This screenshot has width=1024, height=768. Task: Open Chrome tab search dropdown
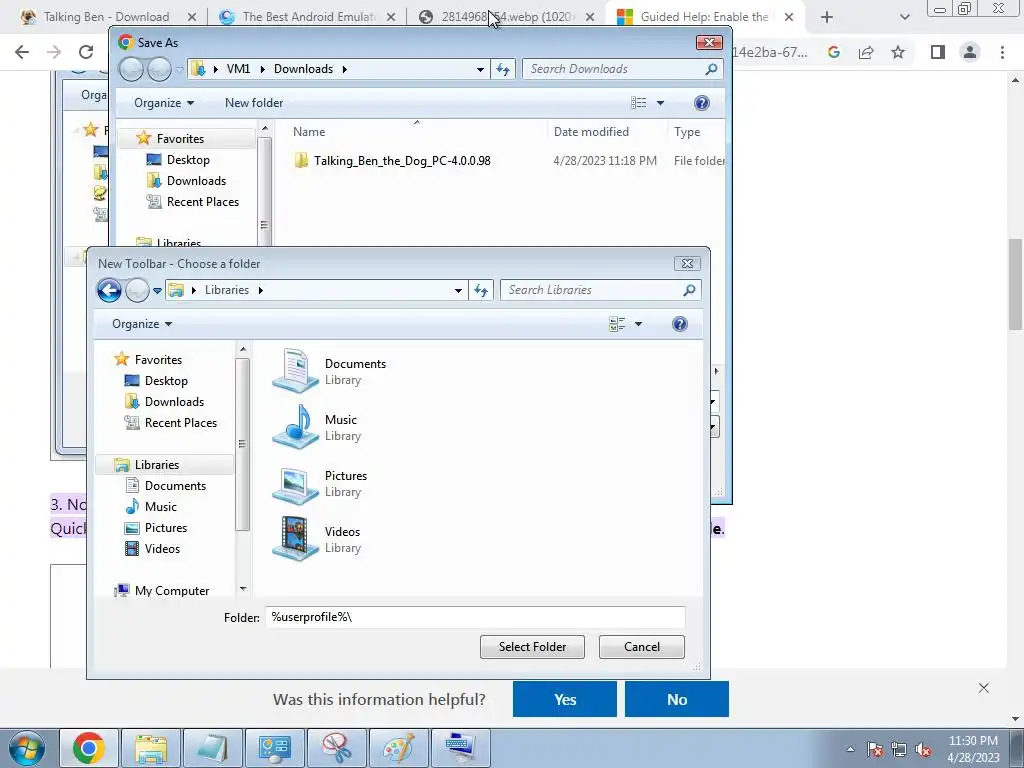[x=904, y=17]
